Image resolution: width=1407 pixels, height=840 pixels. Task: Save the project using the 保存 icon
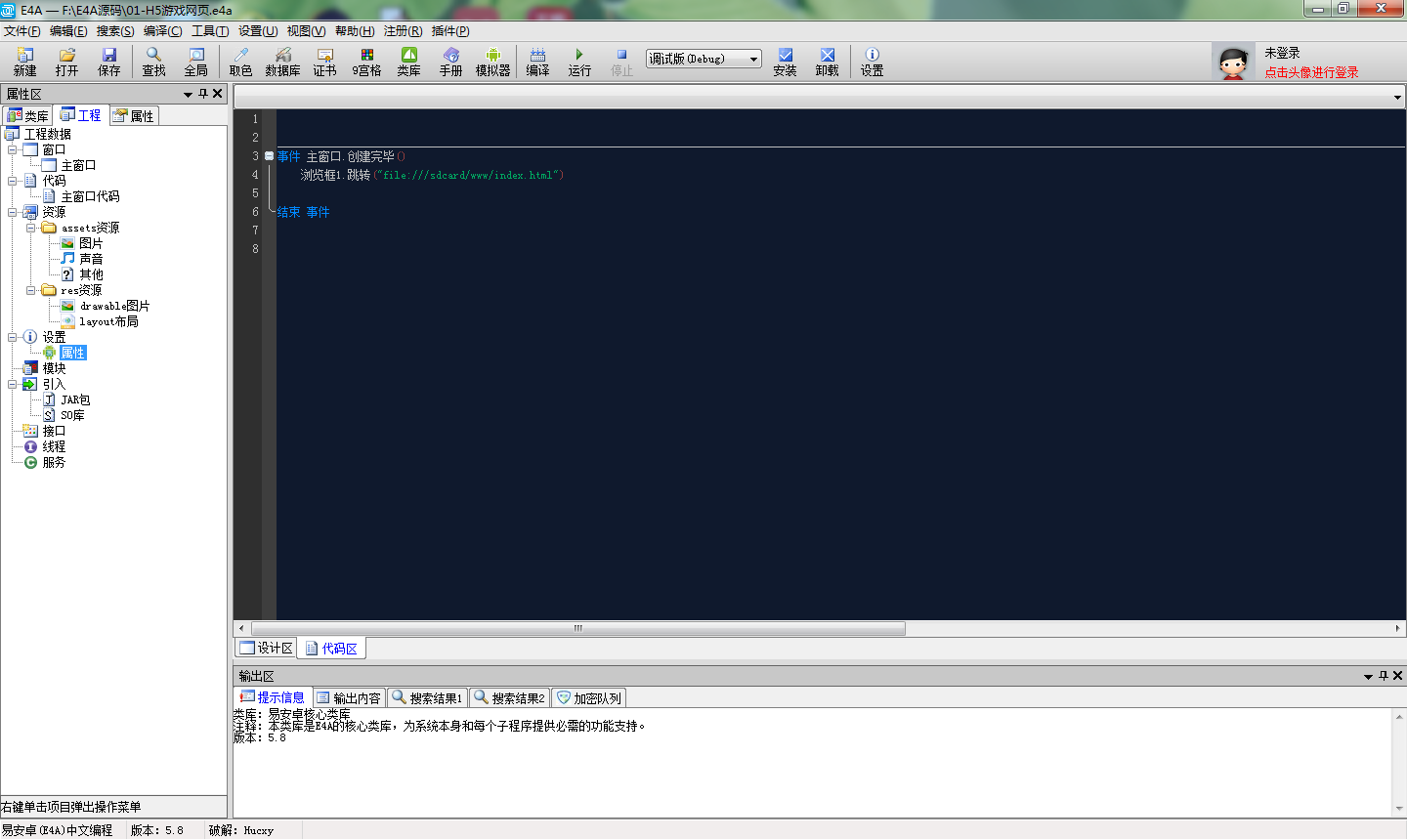[108, 62]
